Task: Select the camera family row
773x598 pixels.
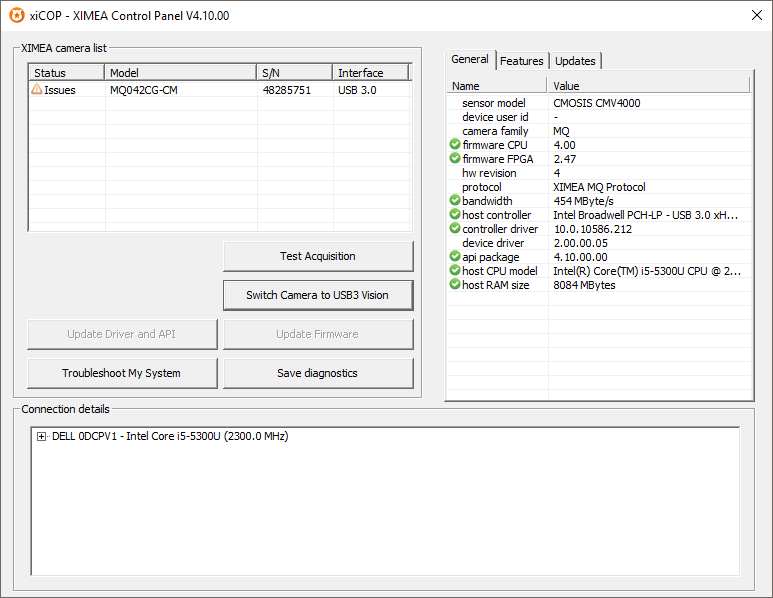Action: [x=599, y=131]
